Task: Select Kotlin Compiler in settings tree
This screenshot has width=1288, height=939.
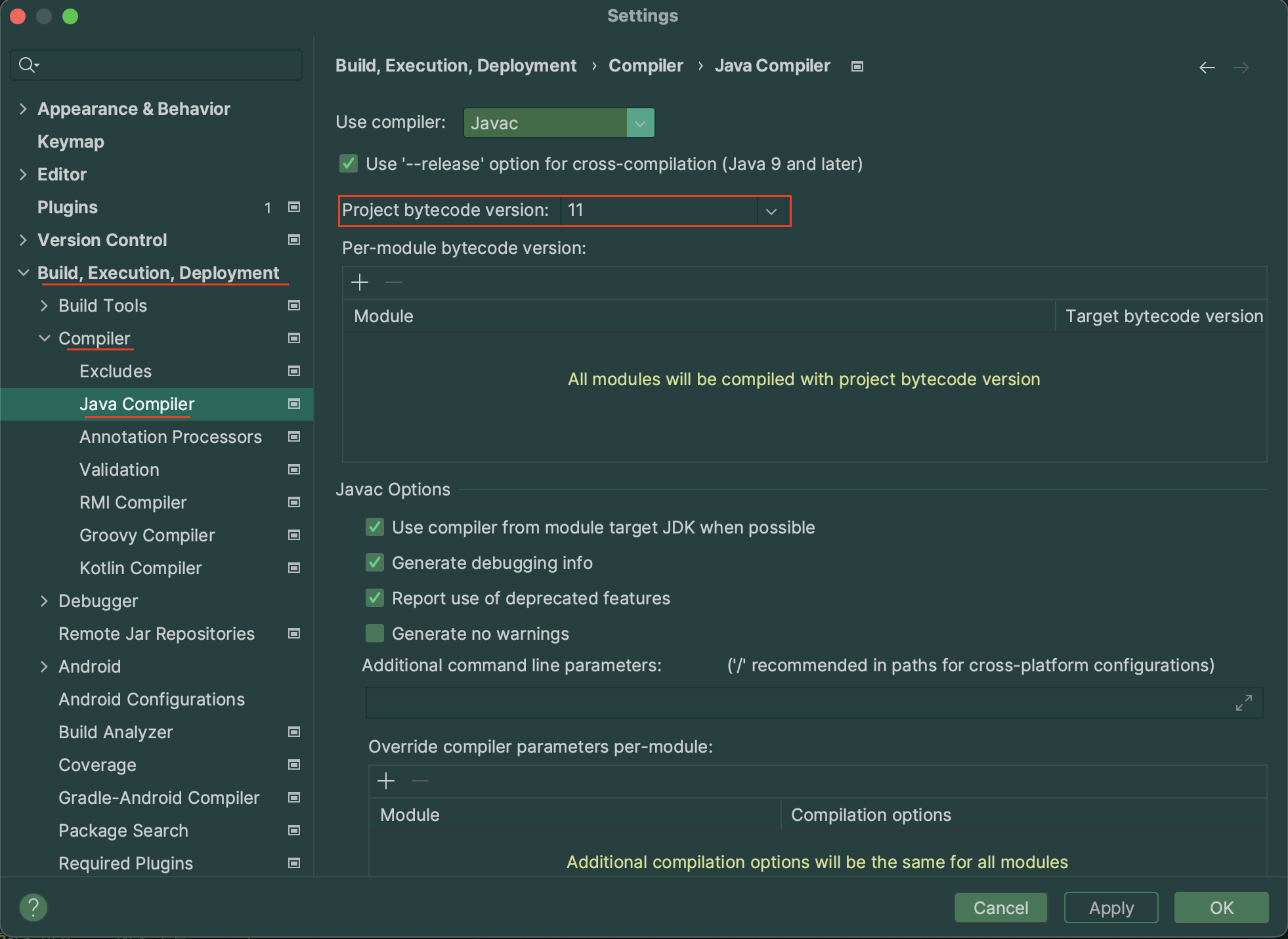Action: [x=140, y=568]
